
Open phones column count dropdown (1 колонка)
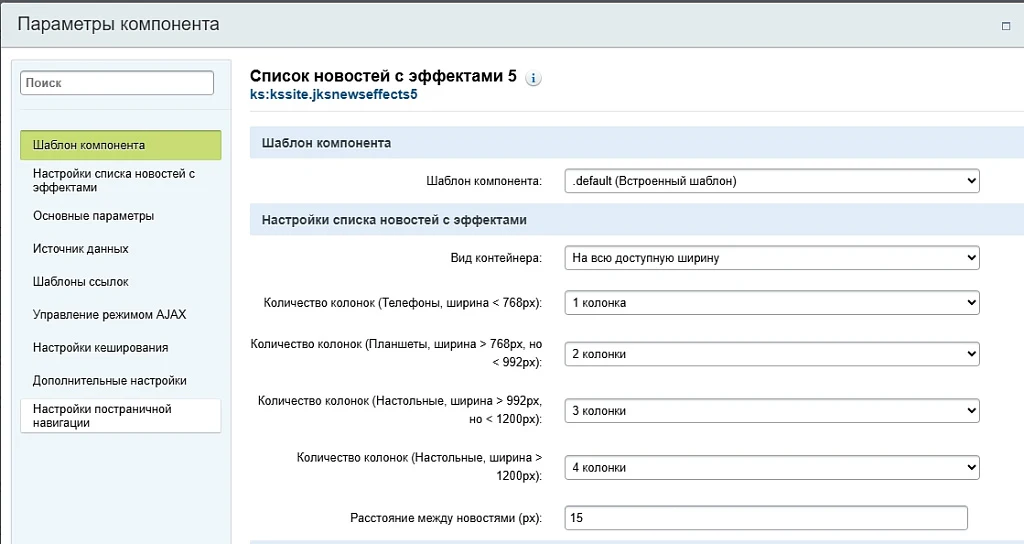[x=771, y=302]
